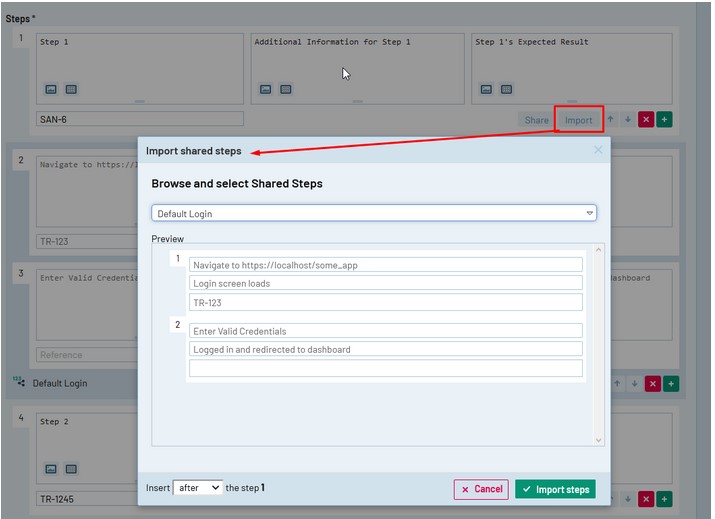The width and height of the screenshot is (715, 519).
Task: Open the Insert after/before position dropdown
Action: pyautogui.click(x=198, y=488)
